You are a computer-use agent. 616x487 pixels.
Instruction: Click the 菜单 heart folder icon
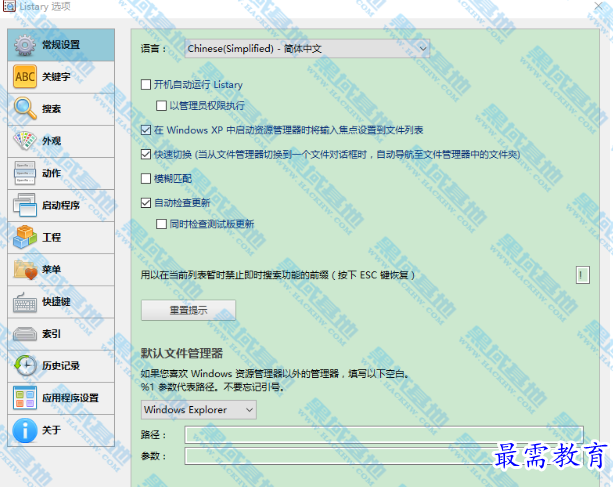point(25,269)
